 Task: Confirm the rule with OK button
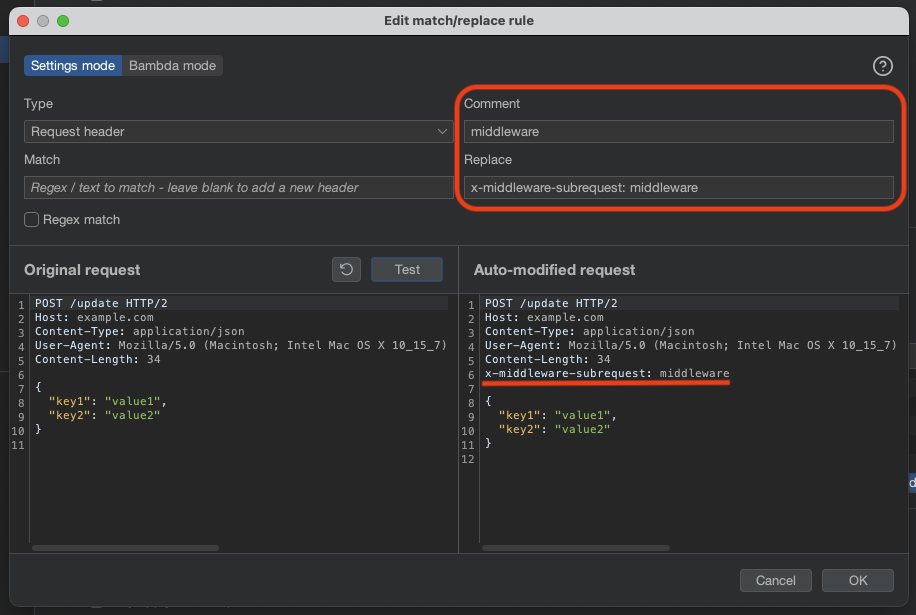(x=858, y=581)
